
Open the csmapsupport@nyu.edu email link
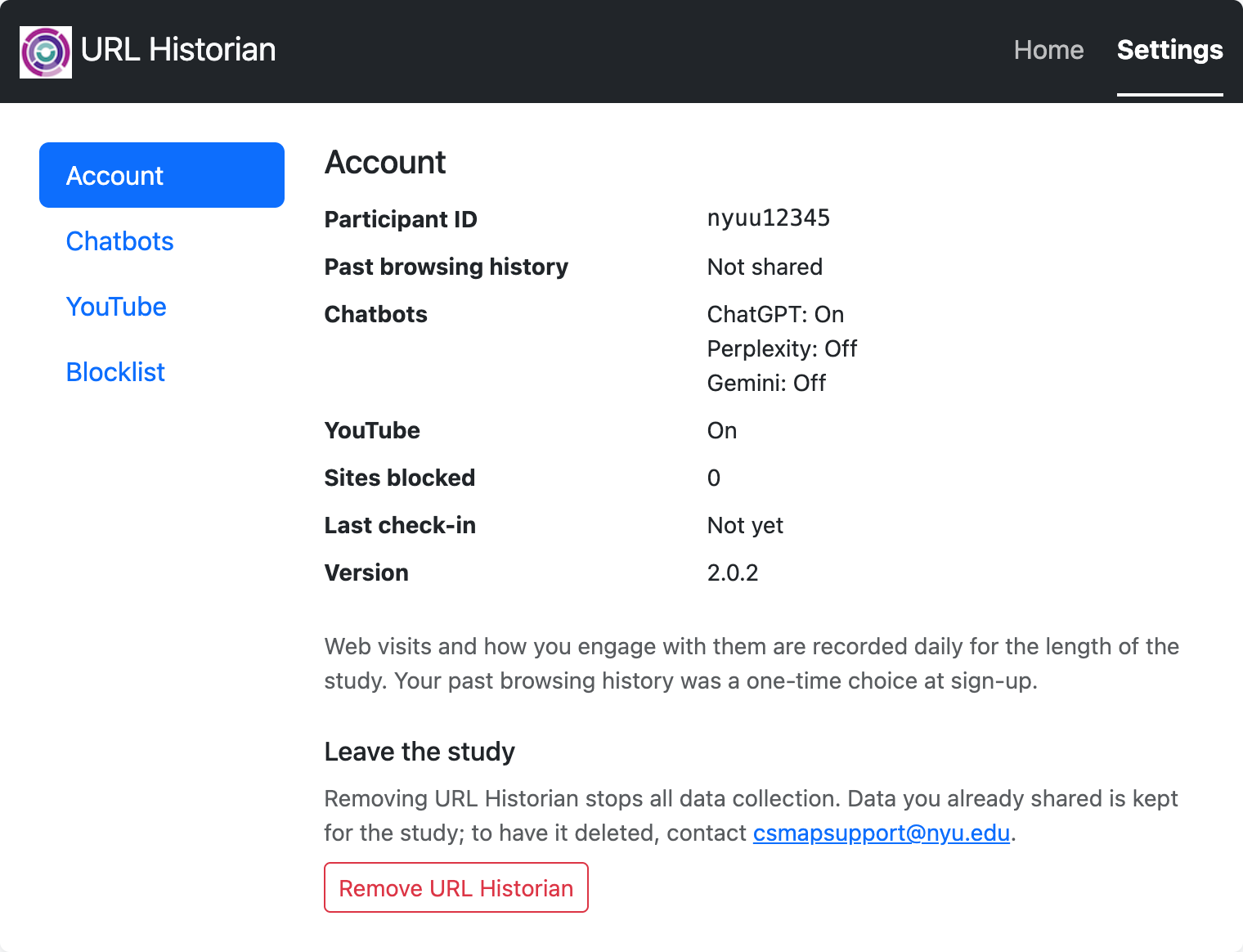pyautogui.click(x=882, y=833)
